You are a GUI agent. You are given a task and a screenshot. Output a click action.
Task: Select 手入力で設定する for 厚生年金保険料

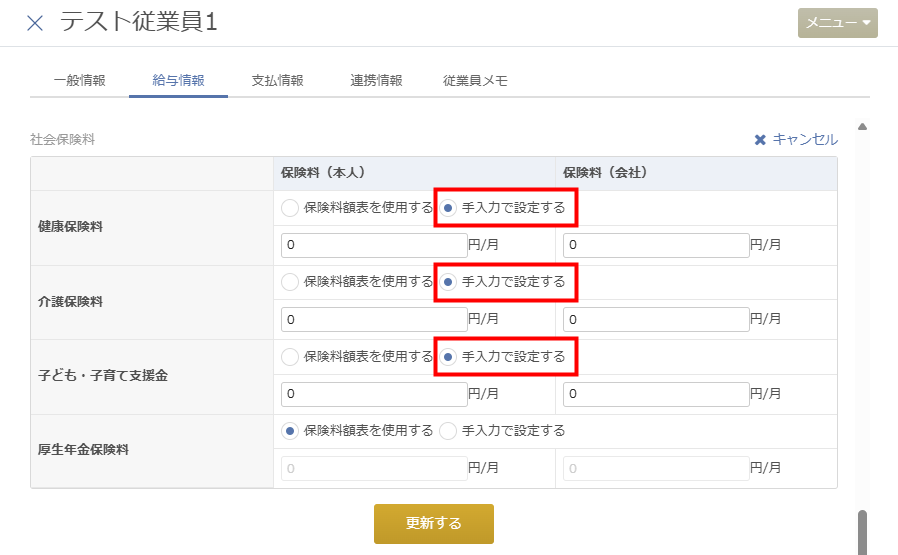tap(449, 431)
